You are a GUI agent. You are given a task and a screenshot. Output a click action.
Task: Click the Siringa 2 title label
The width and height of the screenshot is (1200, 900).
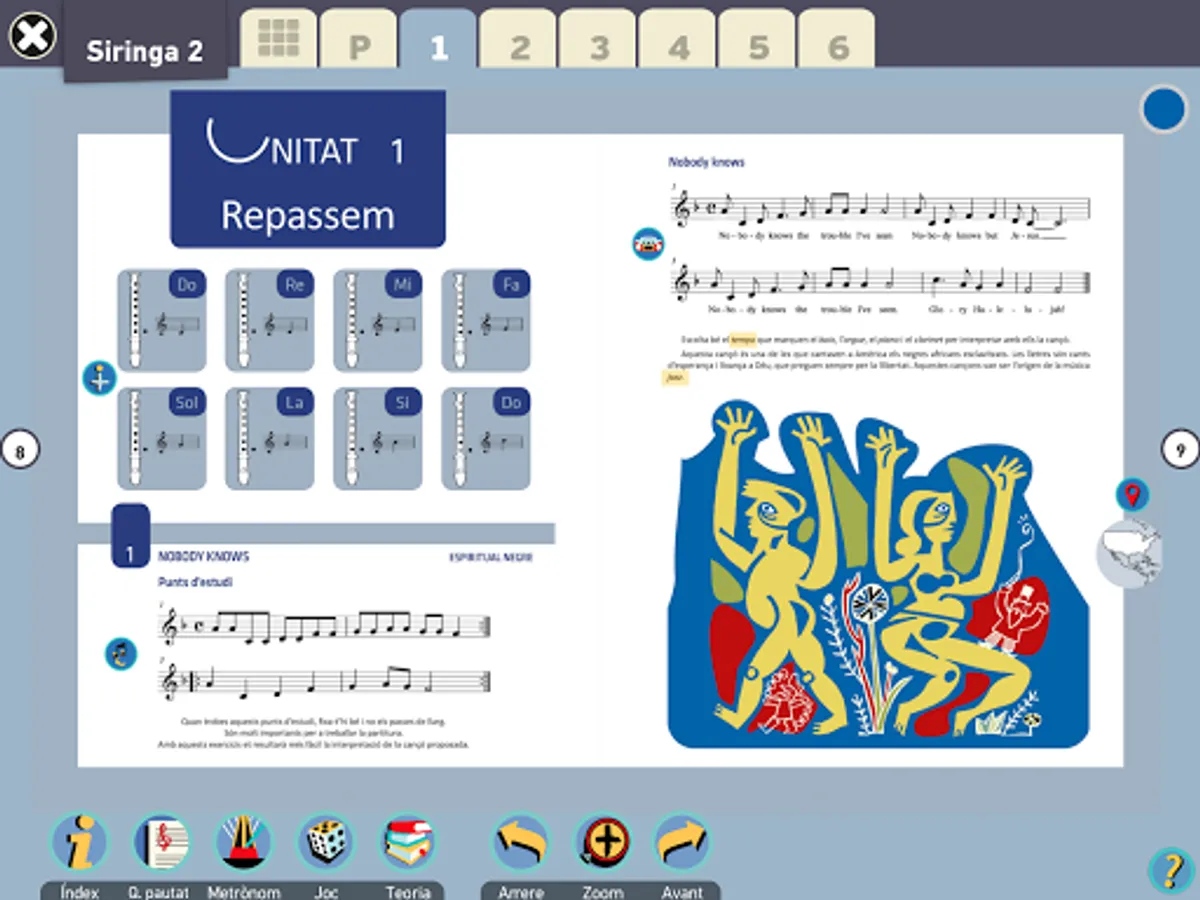(145, 51)
